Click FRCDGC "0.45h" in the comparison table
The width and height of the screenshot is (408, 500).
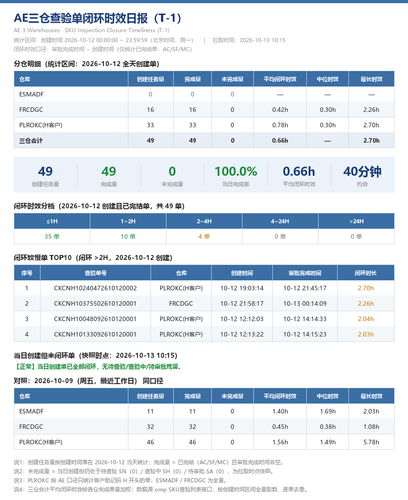click(x=280, y=427)
